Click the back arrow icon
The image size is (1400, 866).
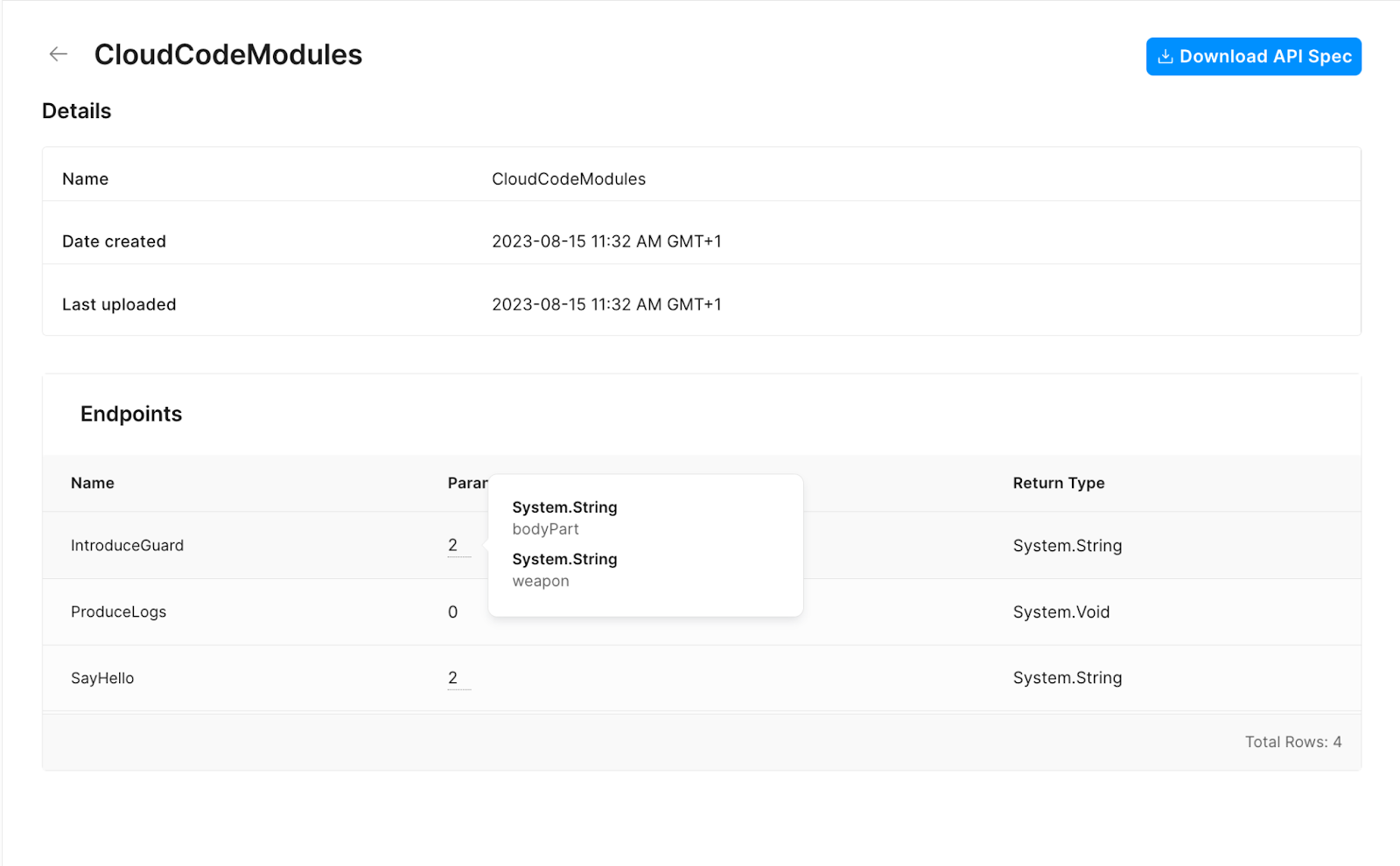[59, 54]
